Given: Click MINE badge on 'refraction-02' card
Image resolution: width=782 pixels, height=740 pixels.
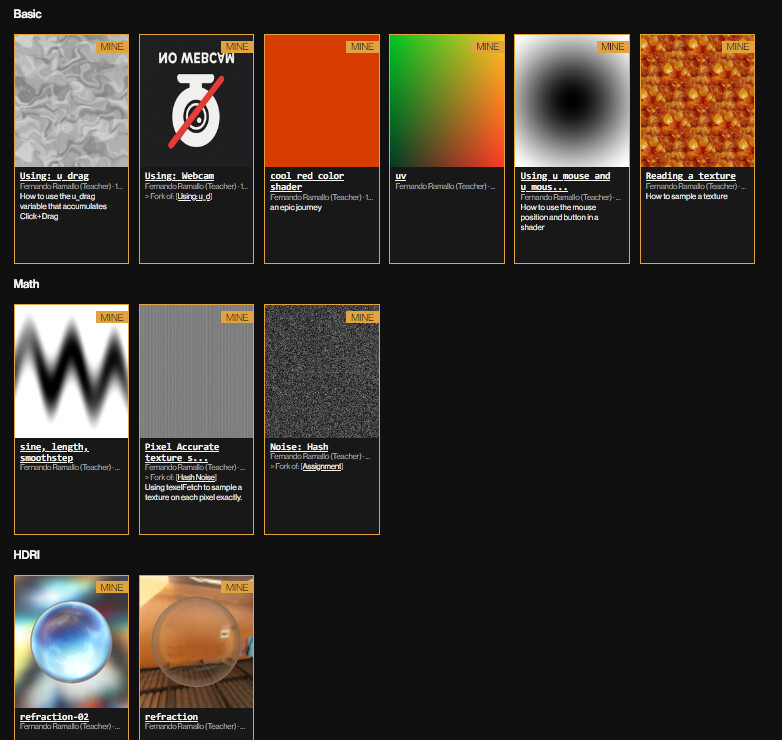Looking at the screenshot, I should coord(112,588).
